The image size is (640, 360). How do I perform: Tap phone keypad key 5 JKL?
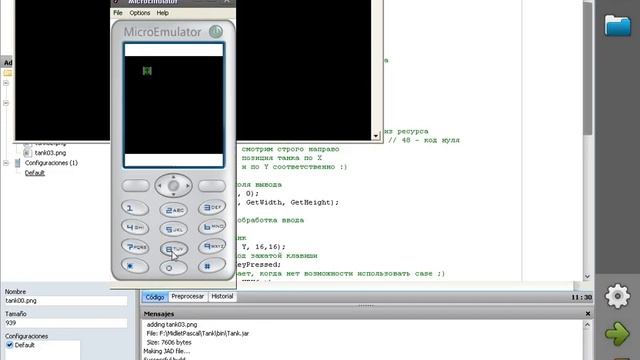[173, 229]
